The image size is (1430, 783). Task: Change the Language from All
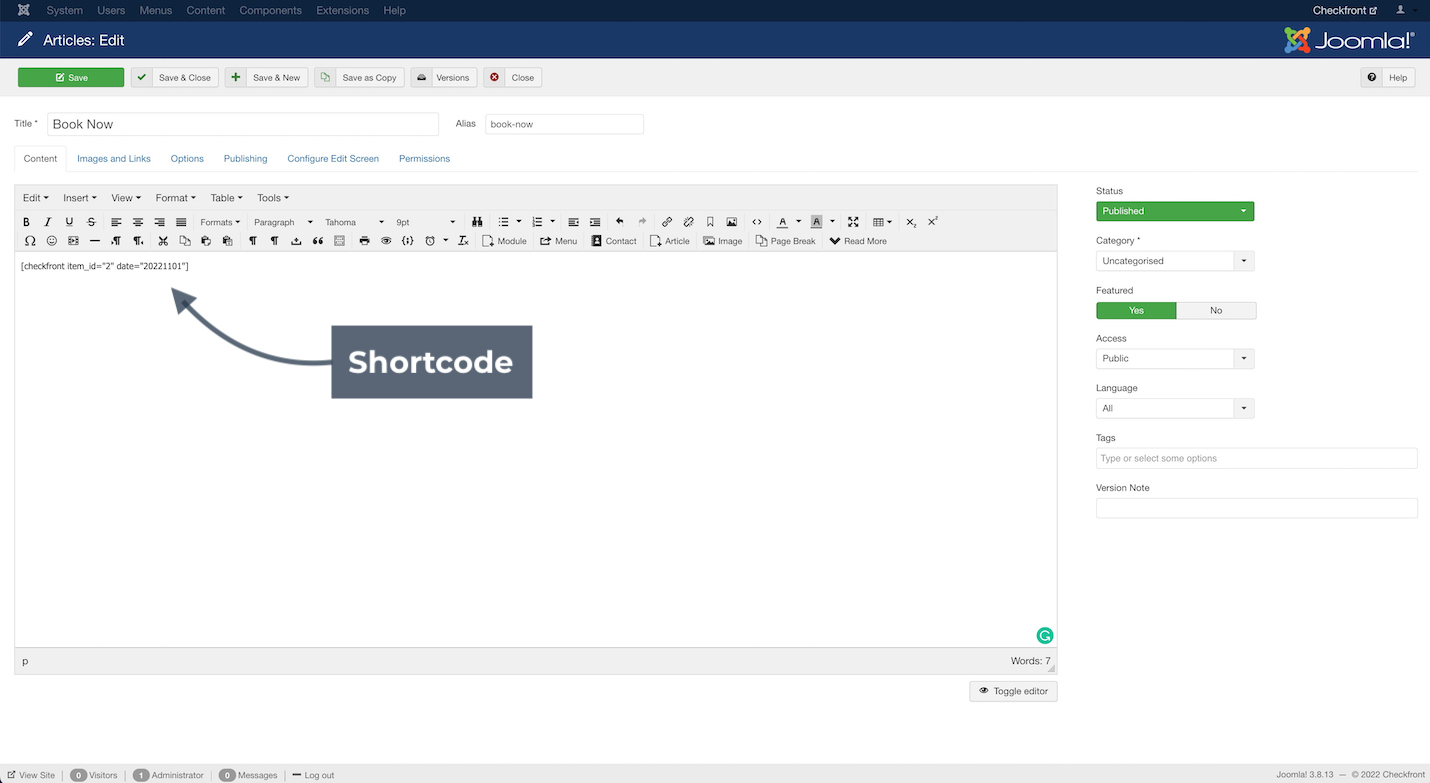[1243, 407]
